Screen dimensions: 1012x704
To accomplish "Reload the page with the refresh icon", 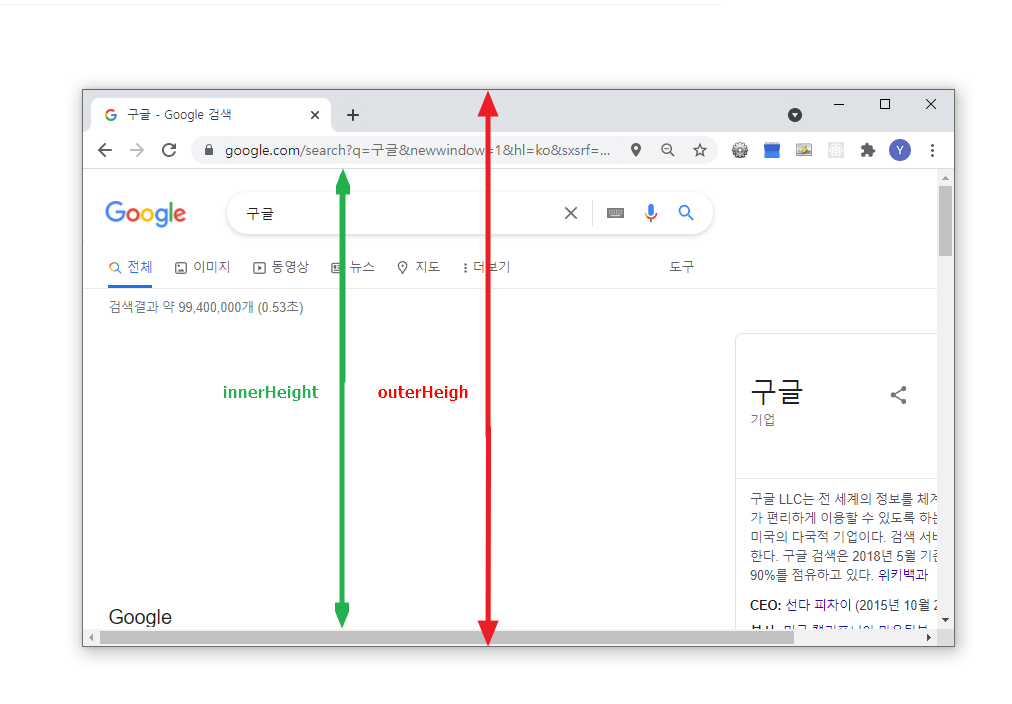I will point(169,150).
